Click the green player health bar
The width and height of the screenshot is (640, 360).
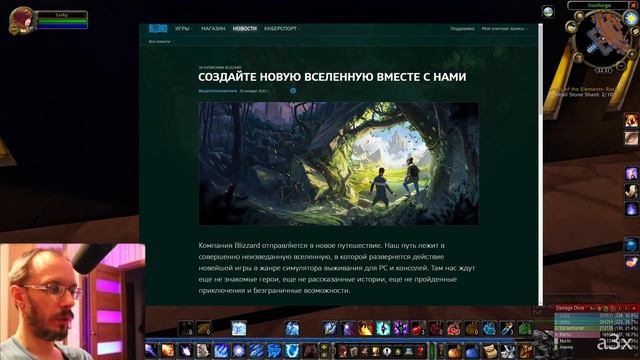pyautogui.click(x=62, y=21)
